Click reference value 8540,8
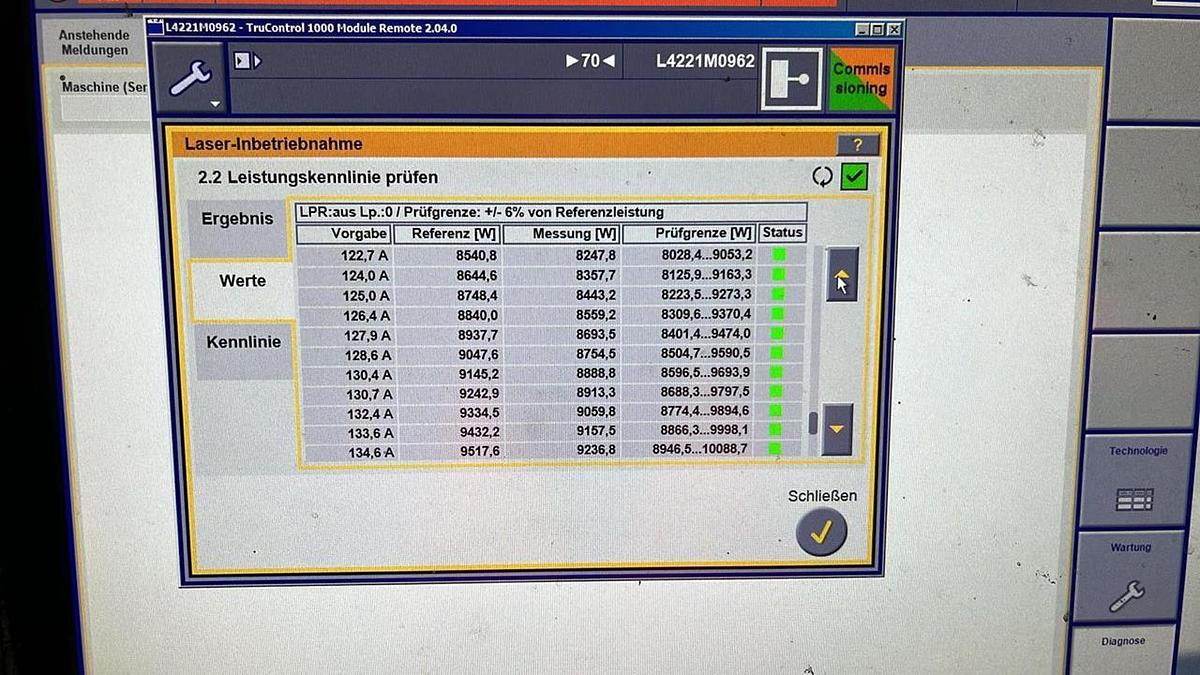Screen dimensions: 1200x675 click(477, 256)
